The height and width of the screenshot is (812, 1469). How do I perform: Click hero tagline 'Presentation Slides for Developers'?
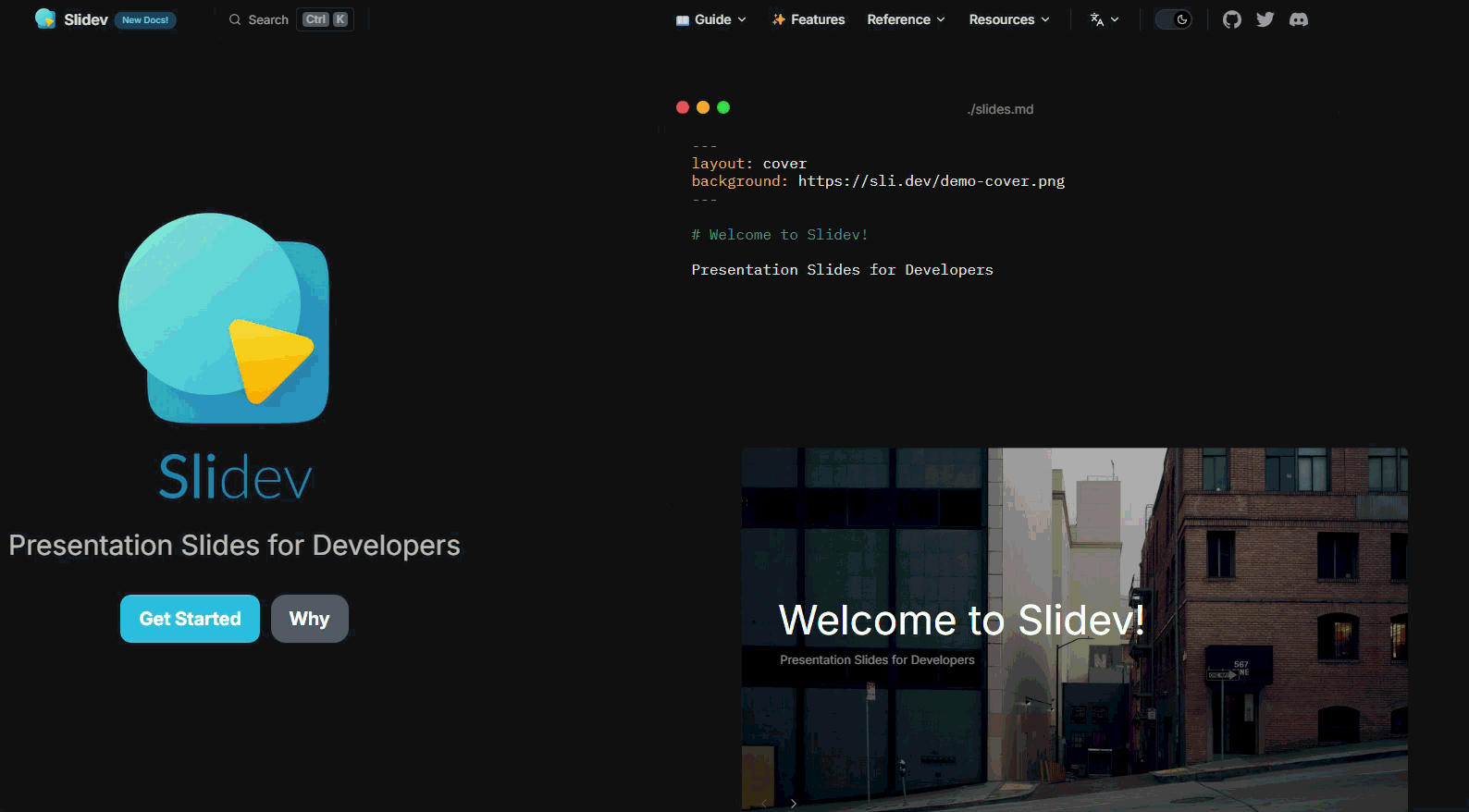tap(234, 546)
